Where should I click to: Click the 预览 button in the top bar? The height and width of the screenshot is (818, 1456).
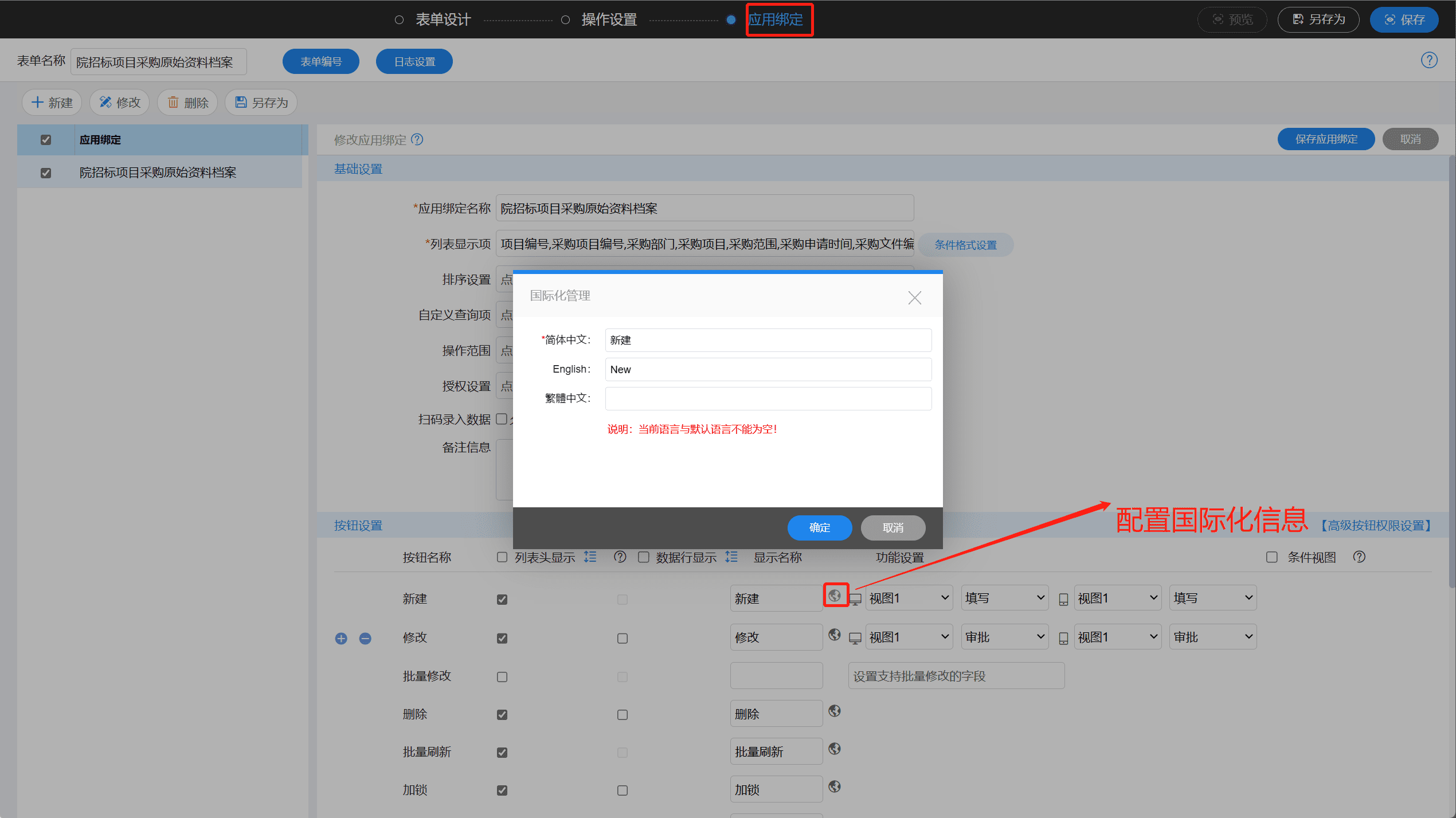1232,20
